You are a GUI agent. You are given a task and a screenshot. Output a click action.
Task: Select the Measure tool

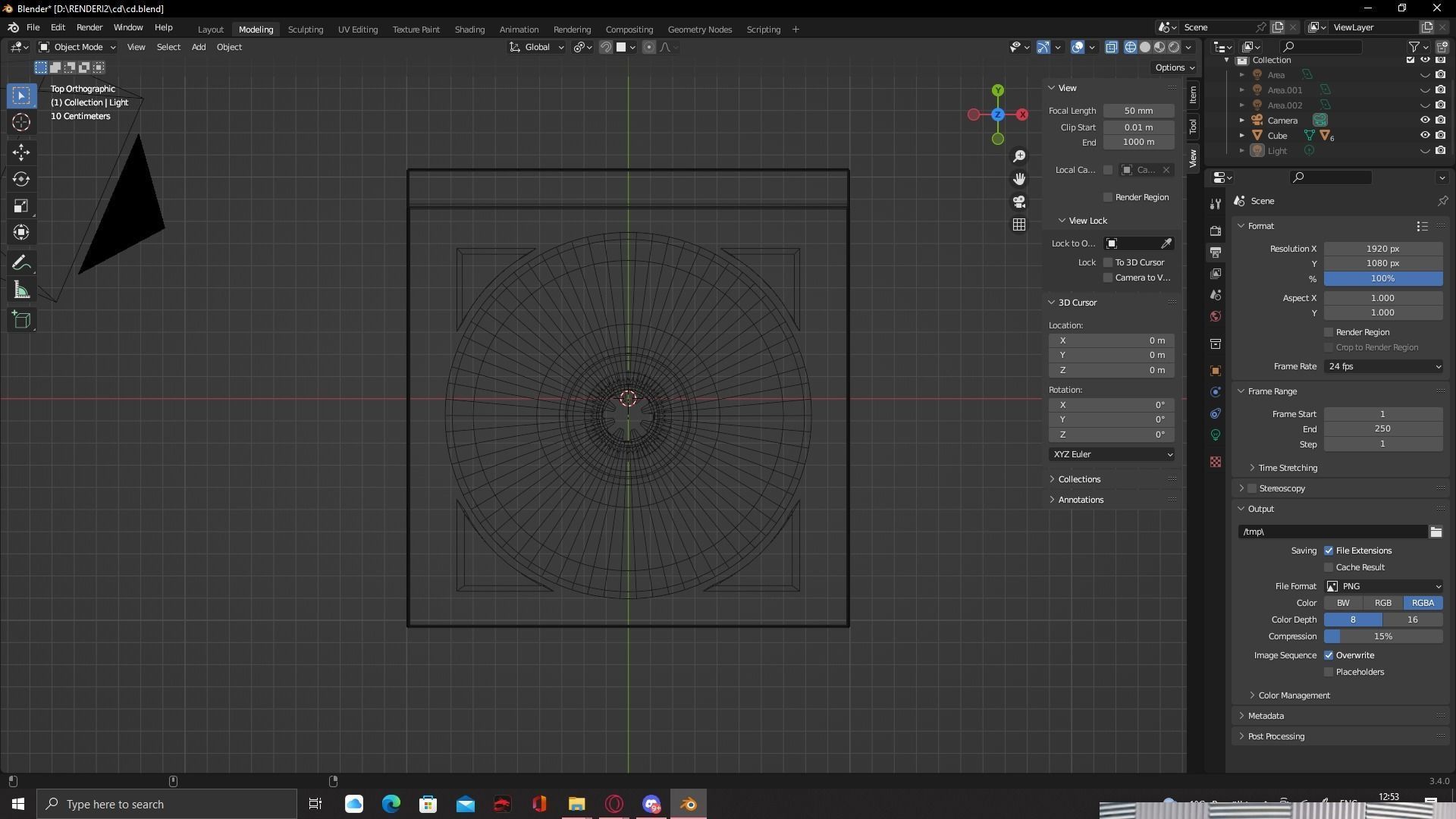pos(21,290)
